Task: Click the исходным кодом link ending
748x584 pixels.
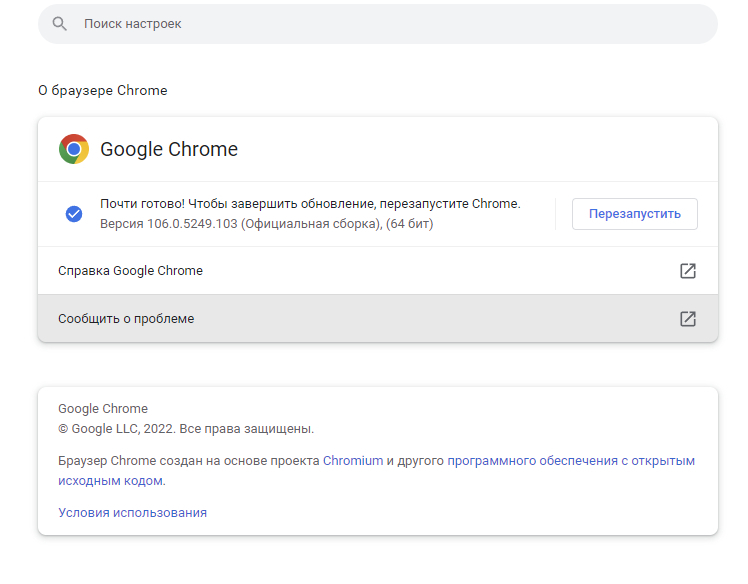Action: tap(110, 481)
